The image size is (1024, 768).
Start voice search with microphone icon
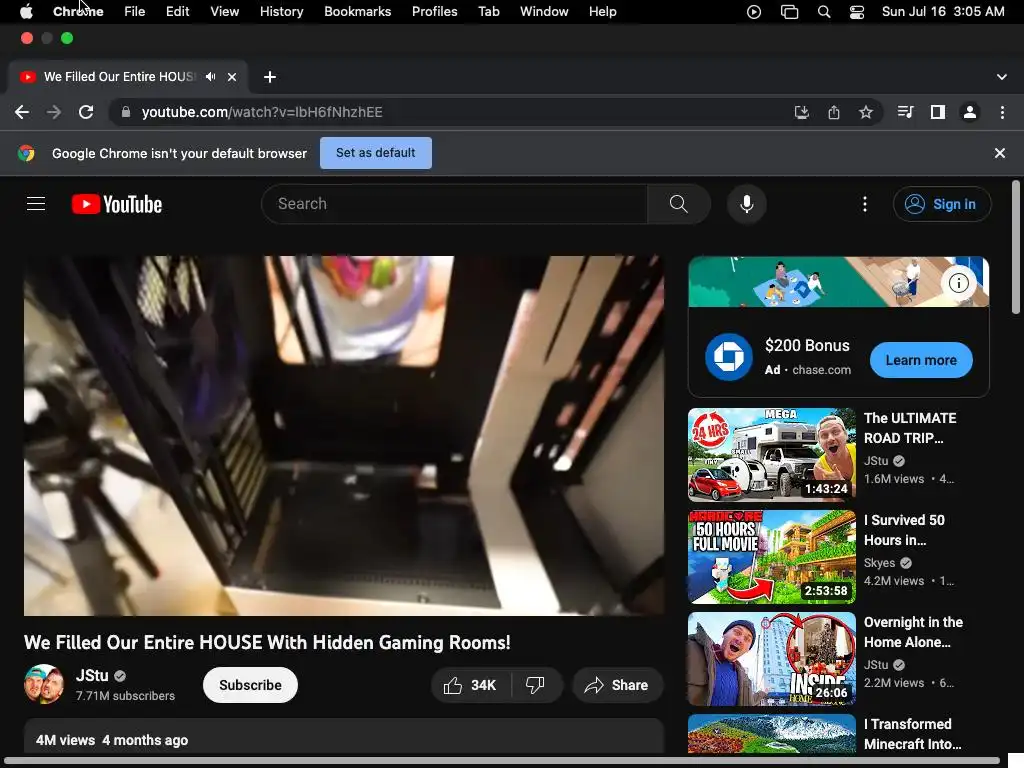(x=746, y=204)
